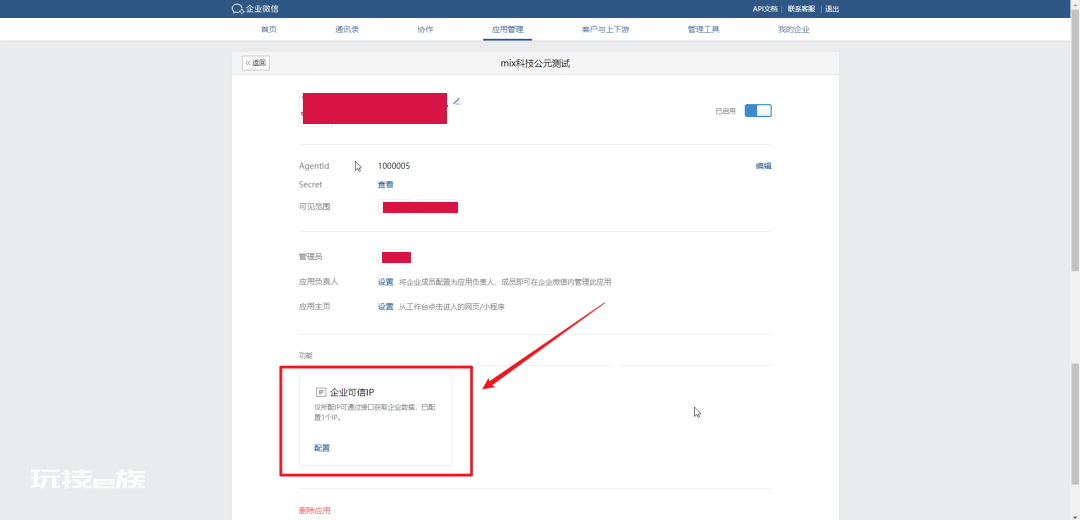The width and height of the screenshot is (1080, 520).
Task: Click 设置 for 应用负责人
Action: [x=386, y=282]
